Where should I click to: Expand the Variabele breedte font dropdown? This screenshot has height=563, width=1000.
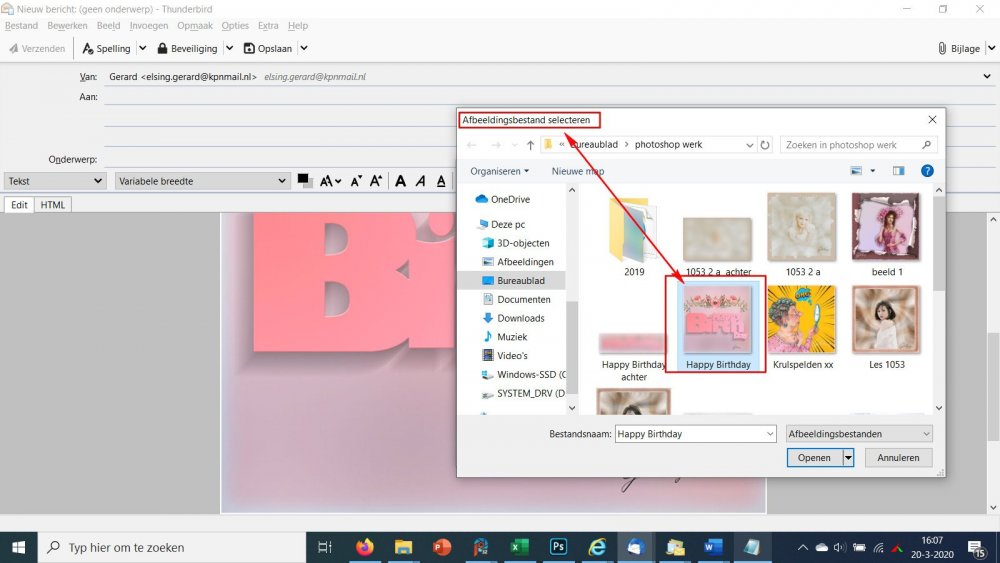coord(202,181)
